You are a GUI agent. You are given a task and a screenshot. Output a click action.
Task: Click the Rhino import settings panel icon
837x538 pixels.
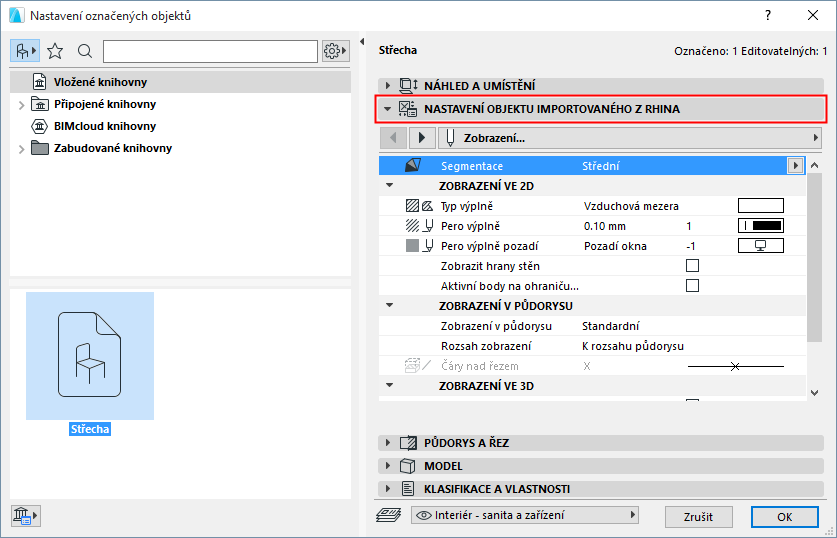(x=408, y=109)
